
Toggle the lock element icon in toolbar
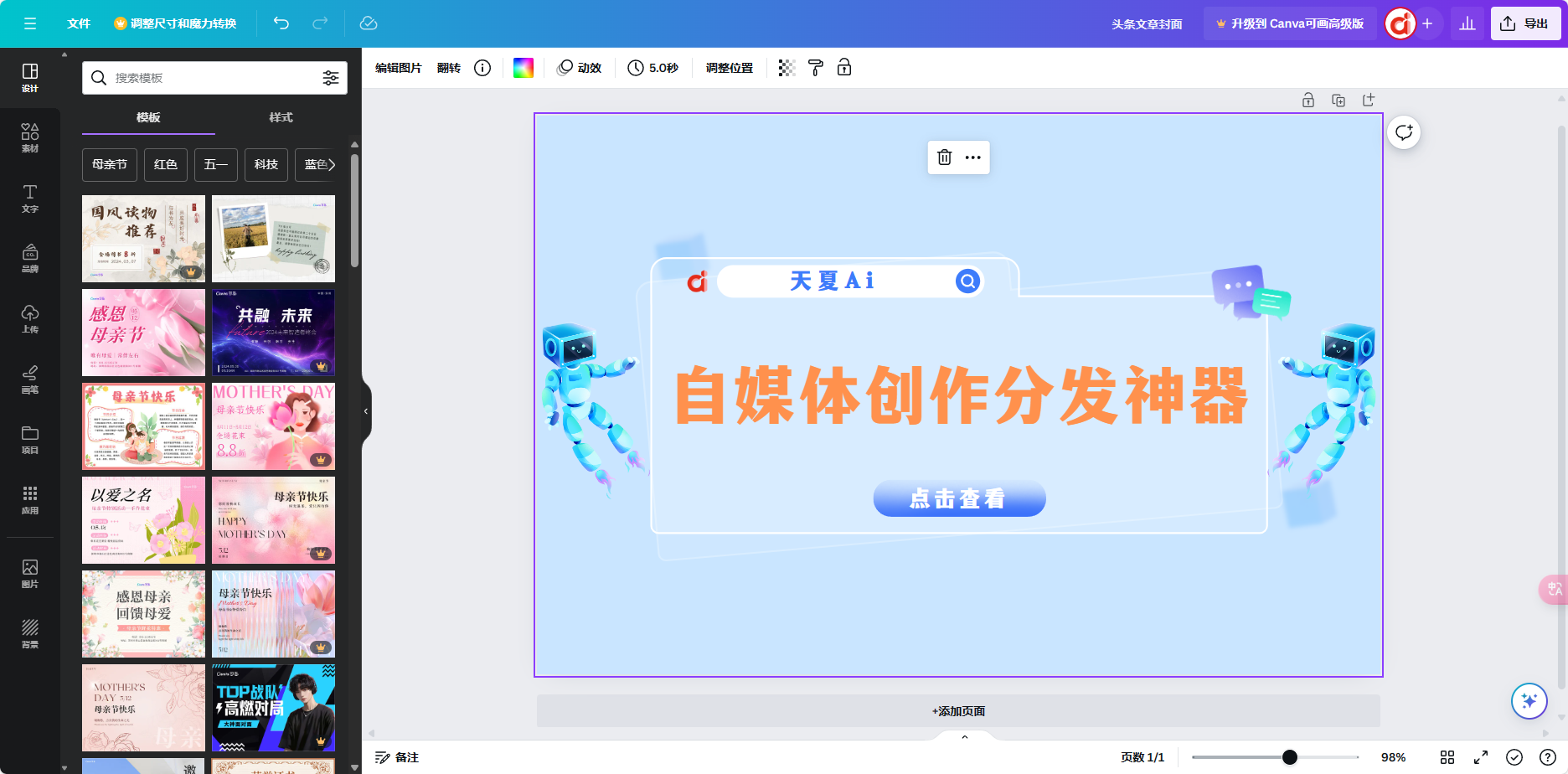(844, 68)
